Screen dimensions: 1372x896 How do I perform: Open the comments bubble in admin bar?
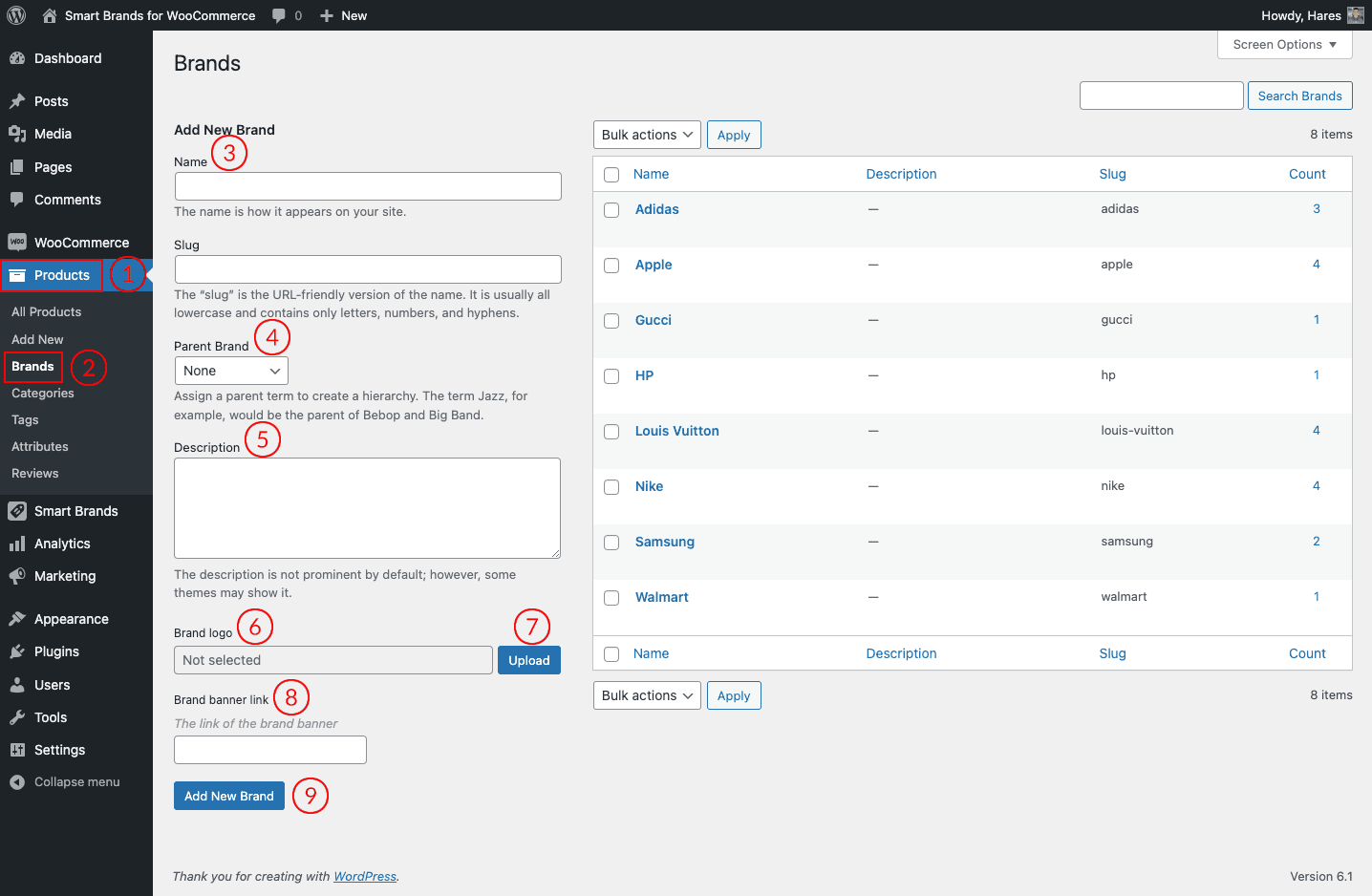point(278,15)
